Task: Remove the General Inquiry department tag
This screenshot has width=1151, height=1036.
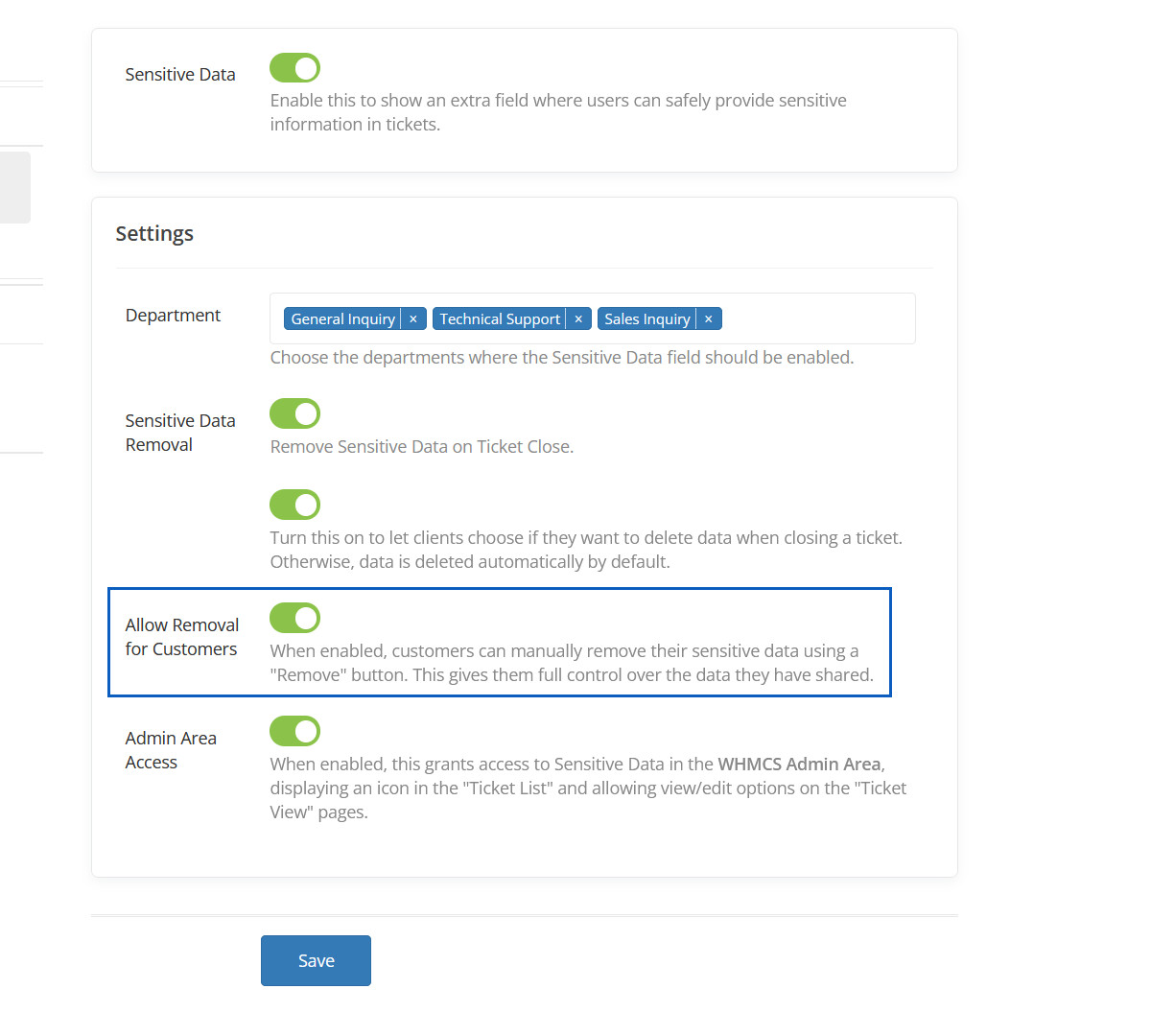Action: 413,319
